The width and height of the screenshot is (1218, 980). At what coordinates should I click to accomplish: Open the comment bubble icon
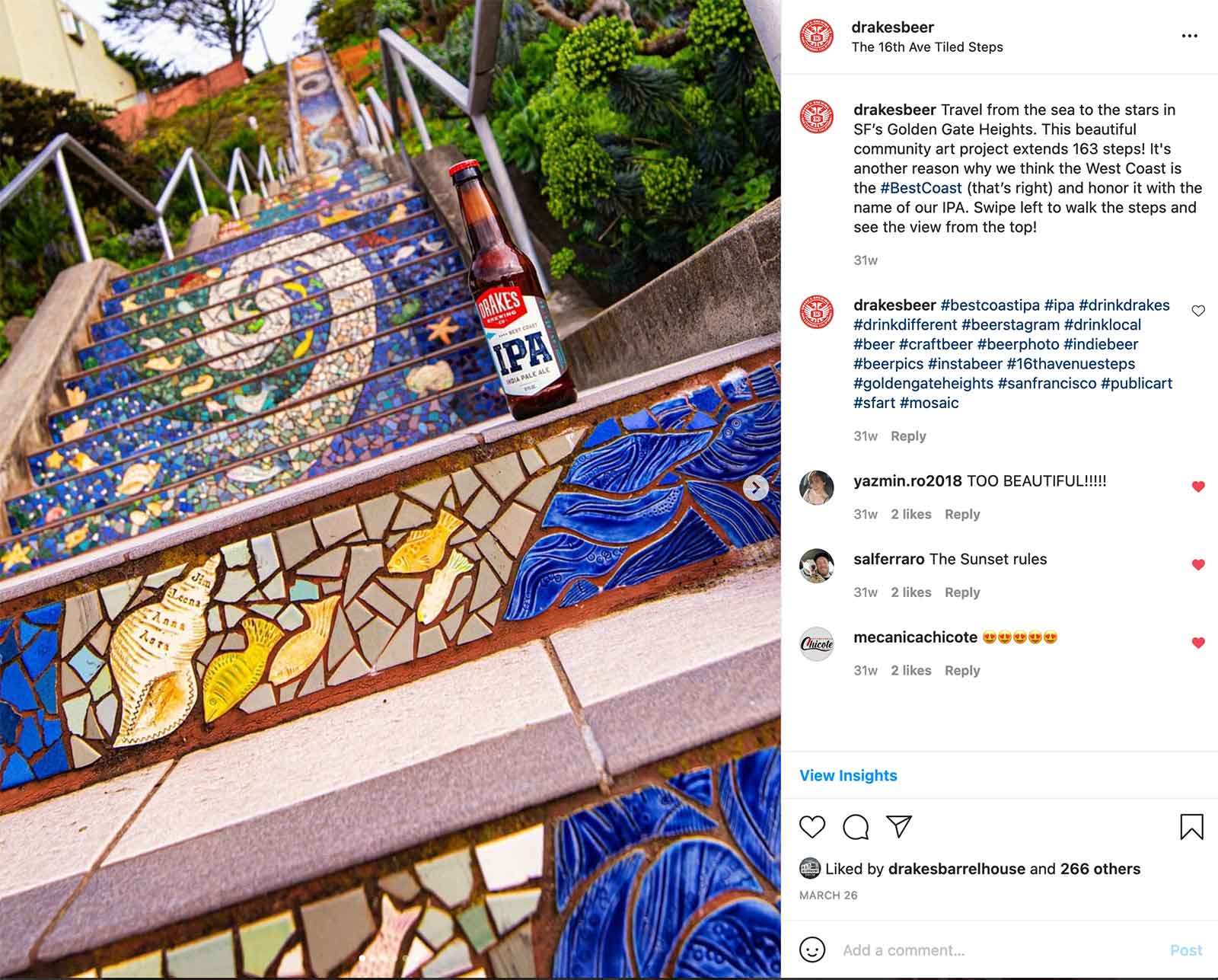(856, 826)
